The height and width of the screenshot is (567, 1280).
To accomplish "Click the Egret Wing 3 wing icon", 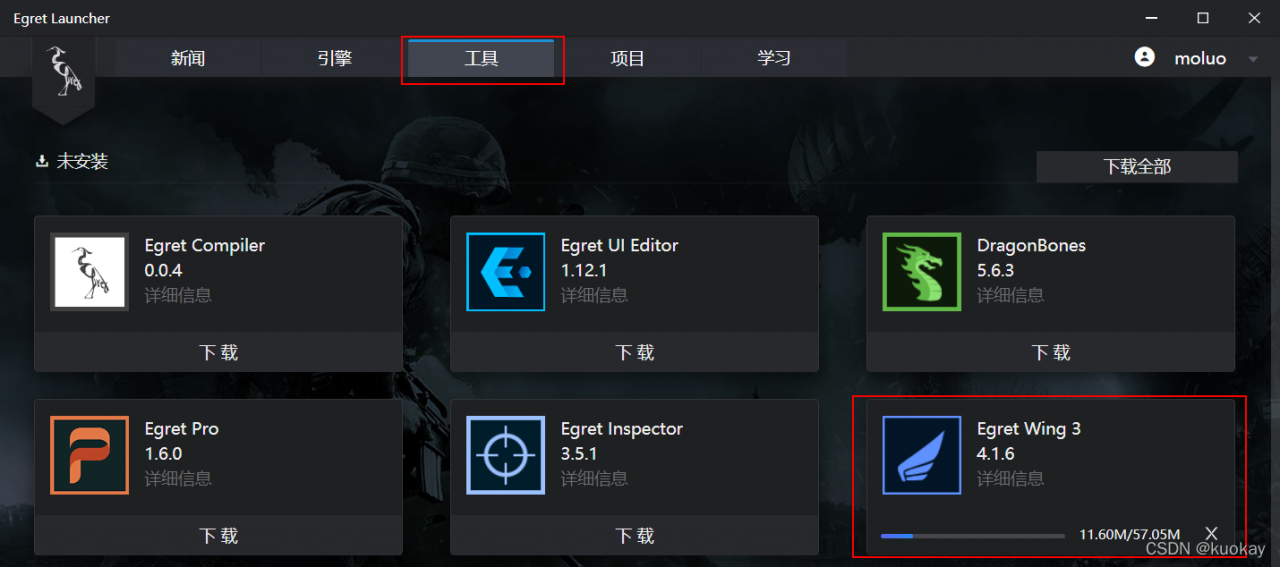I will [921, 455].
